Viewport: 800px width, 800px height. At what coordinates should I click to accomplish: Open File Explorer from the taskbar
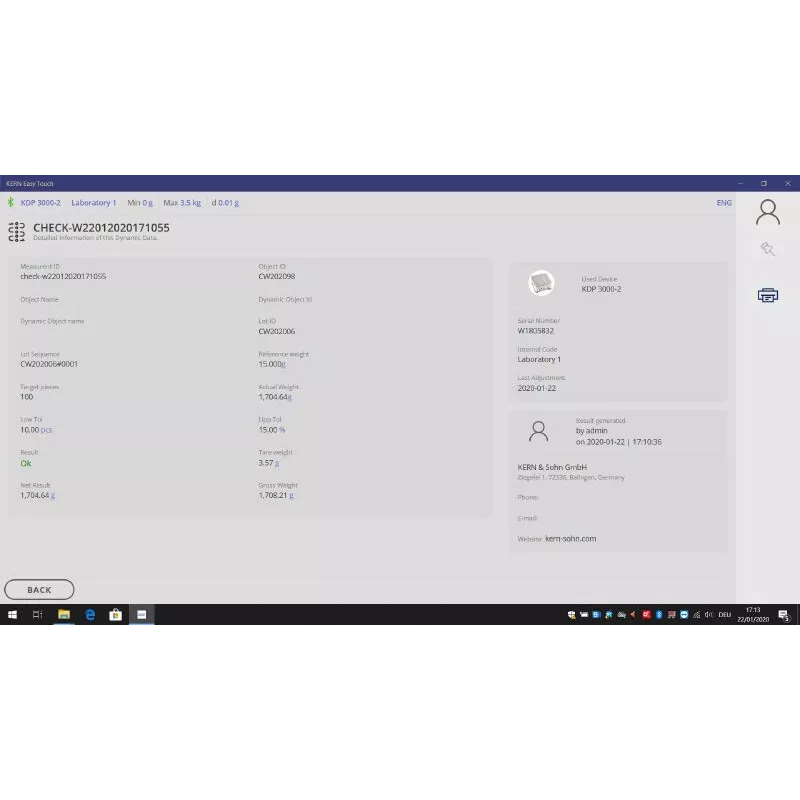coord(64,615)
